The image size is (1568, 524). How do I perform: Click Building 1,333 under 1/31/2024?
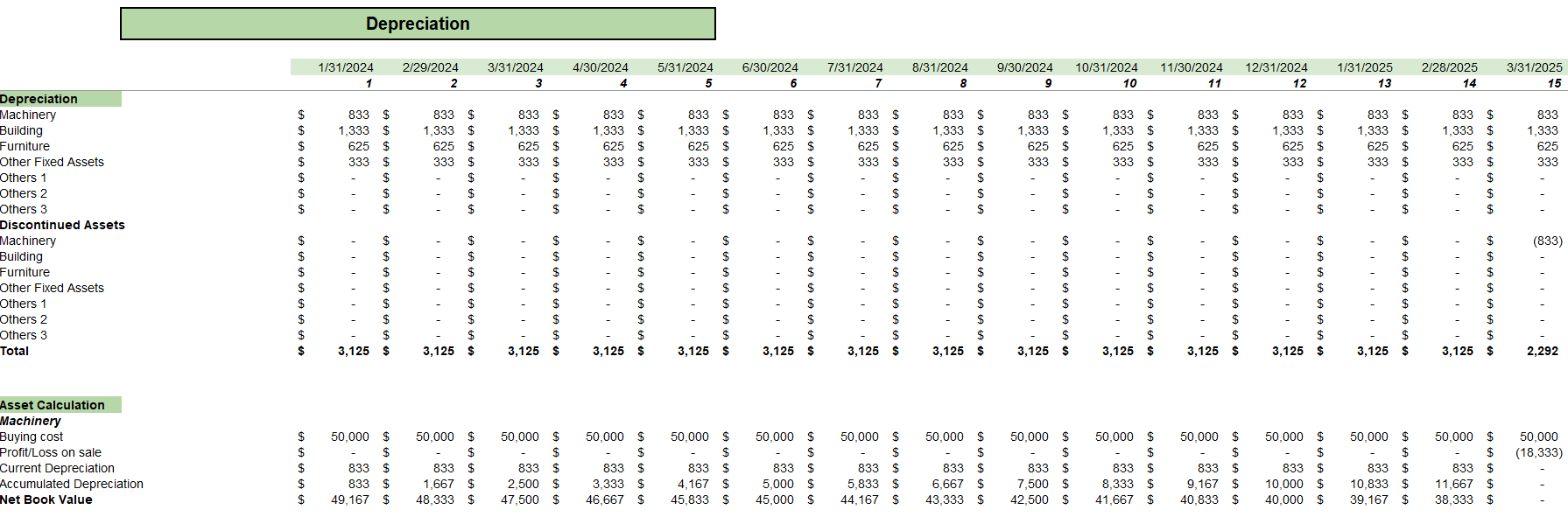pos(354,130)
